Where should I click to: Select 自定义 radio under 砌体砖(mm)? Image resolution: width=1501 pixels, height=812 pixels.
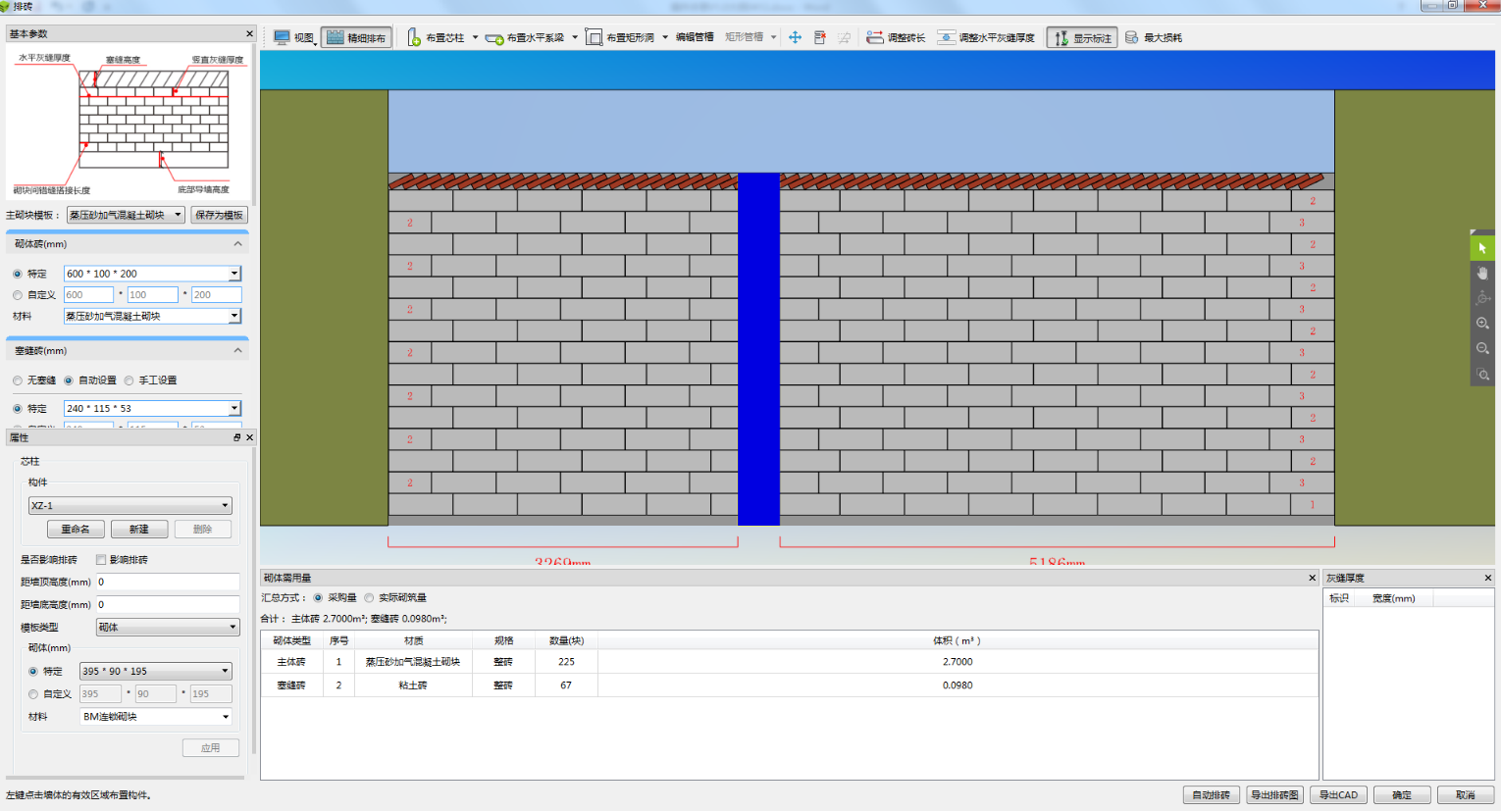18,295
